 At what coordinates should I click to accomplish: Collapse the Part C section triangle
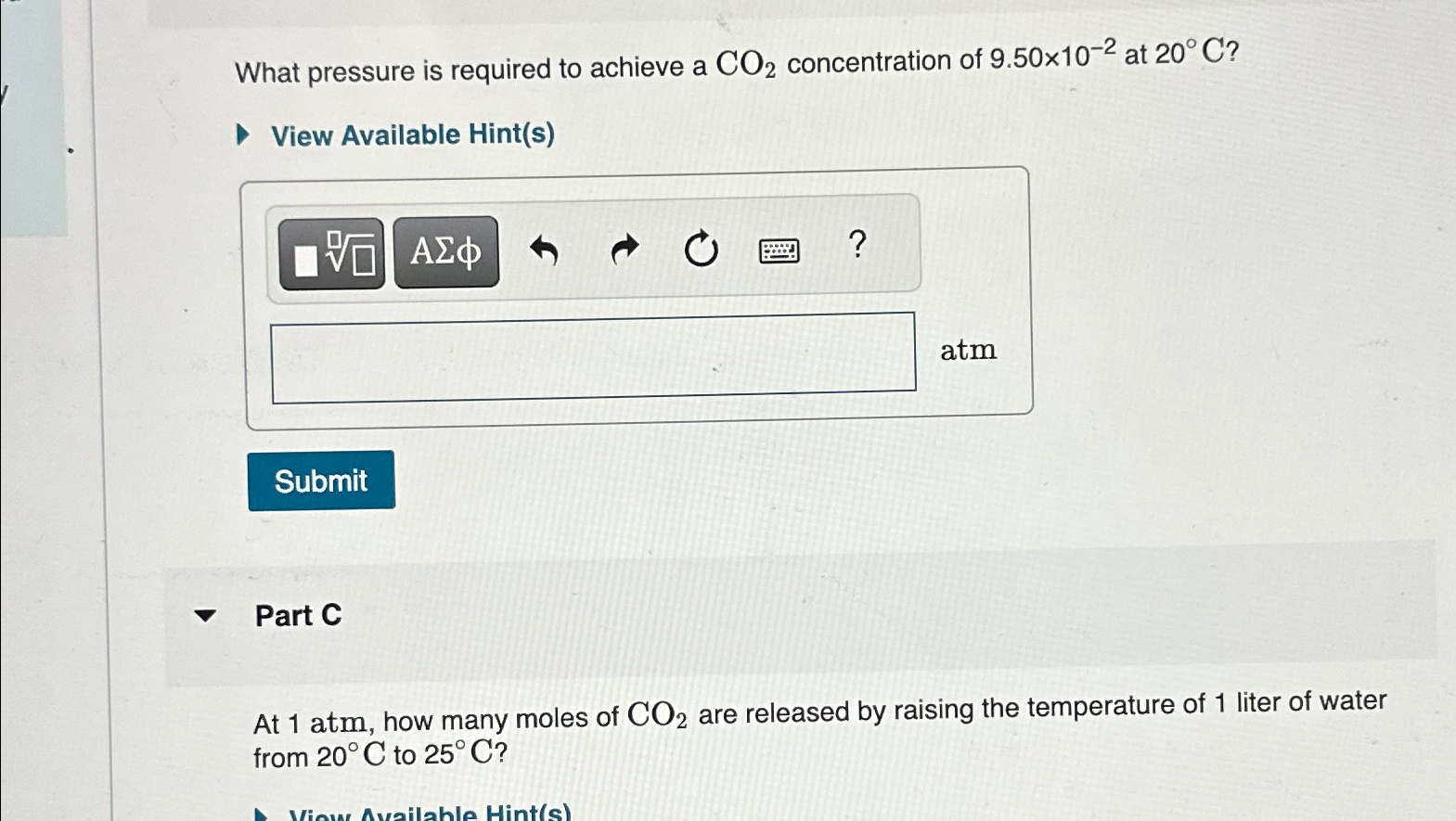206,615
